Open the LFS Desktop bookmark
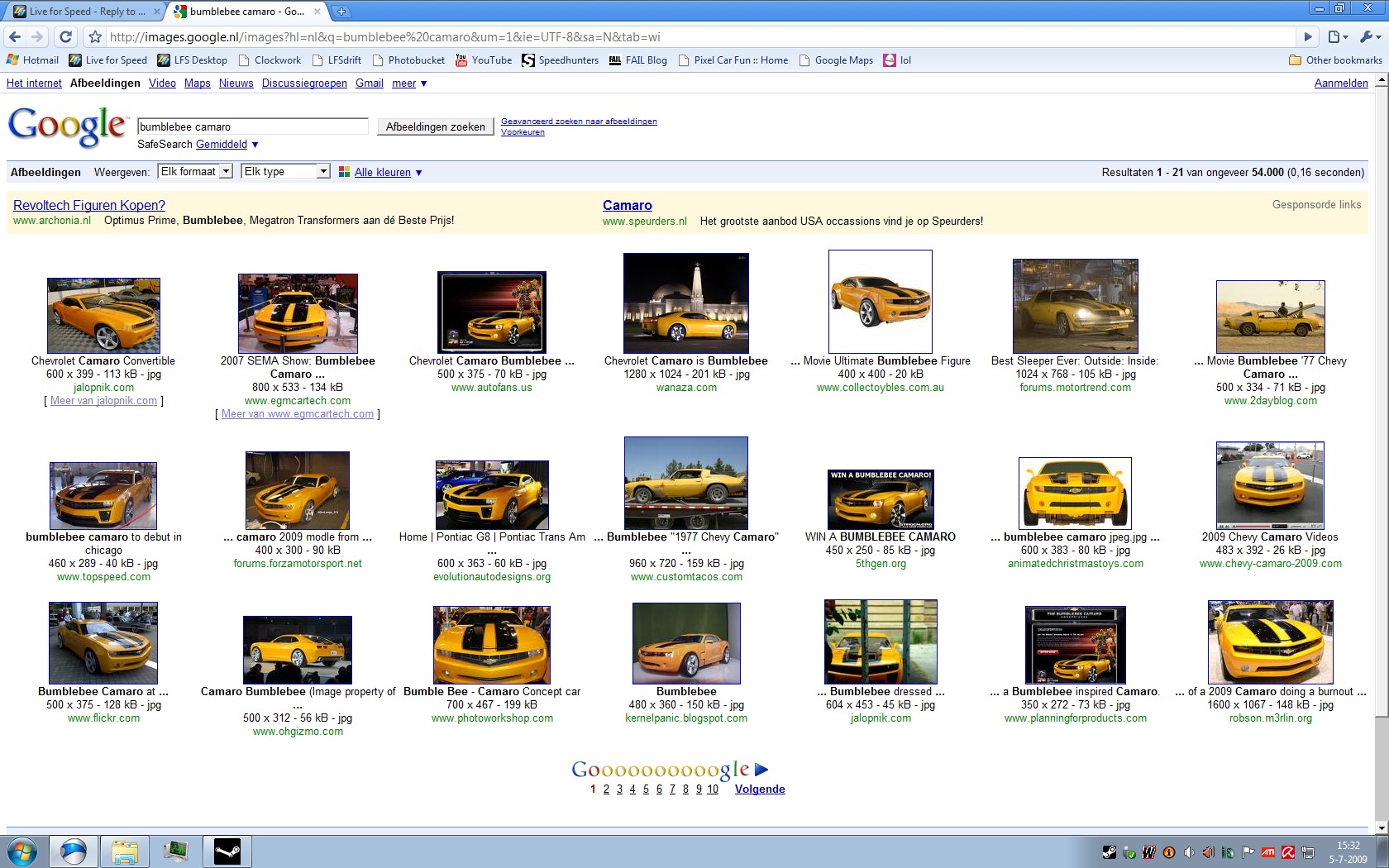 coord(193,60)
